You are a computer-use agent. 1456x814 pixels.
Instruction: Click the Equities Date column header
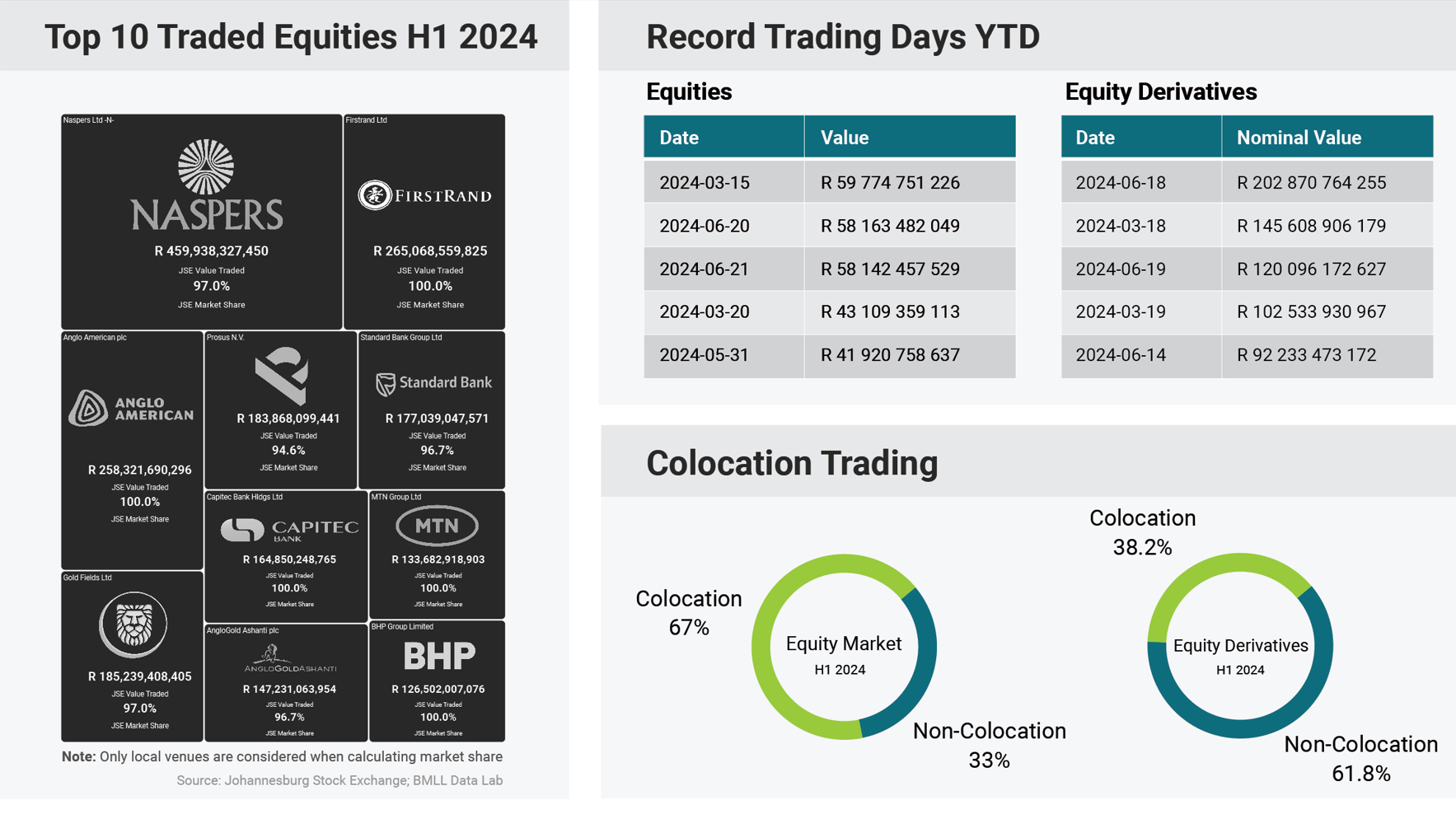(x=723, y=137)
